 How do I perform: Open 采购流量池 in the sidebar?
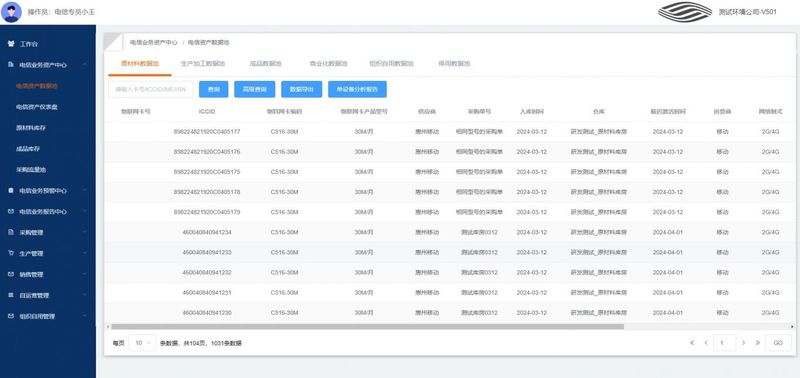tap(31, 169)
